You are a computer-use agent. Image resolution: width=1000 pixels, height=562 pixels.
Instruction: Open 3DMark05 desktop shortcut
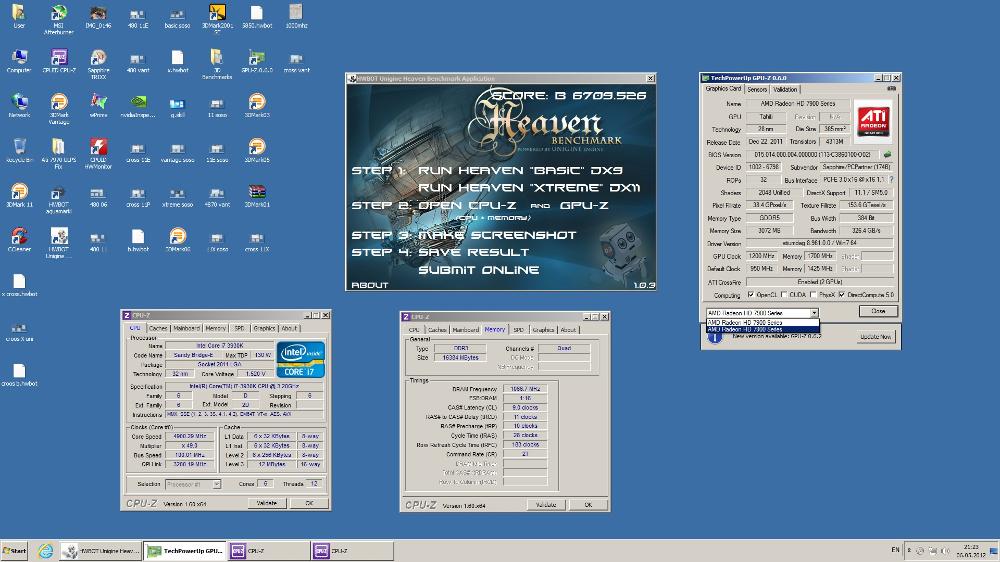coord(257,151)
